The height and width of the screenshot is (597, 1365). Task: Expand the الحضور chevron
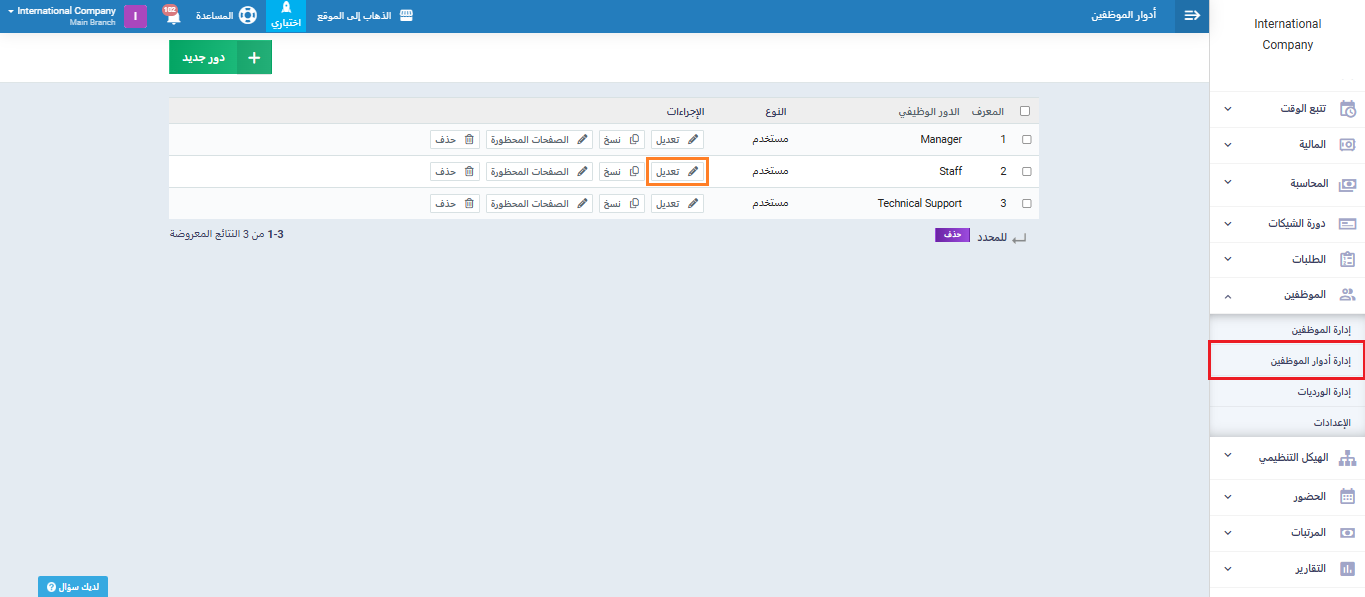pyautogui.click(x=1228, y=496)
